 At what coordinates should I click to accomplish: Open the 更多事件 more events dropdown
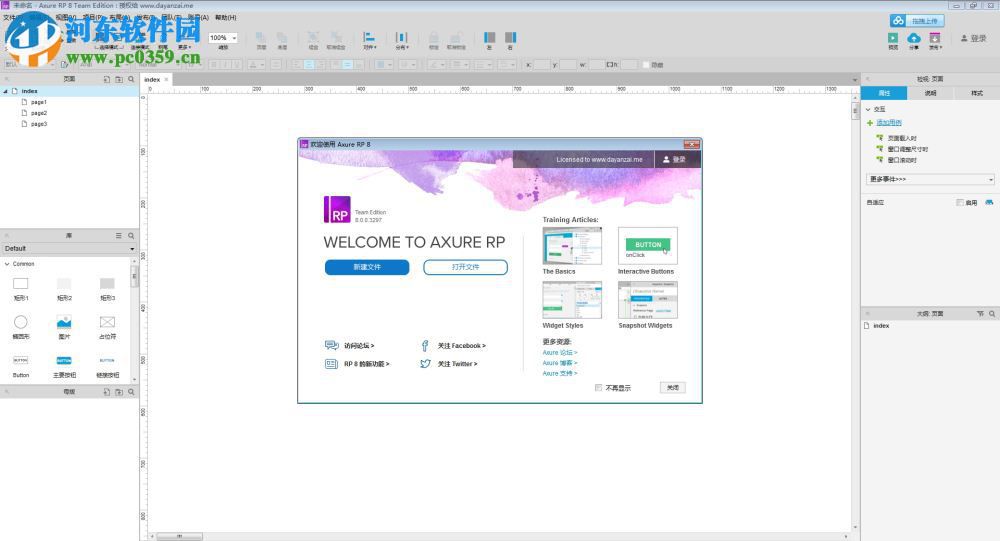(930, 179)
